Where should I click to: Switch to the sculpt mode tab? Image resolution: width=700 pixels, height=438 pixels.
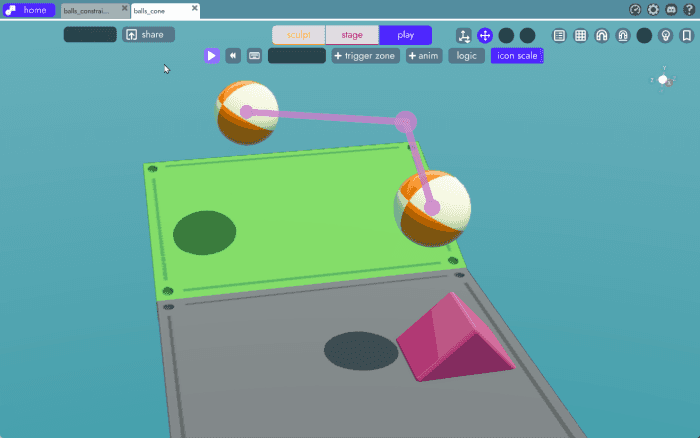pos(299,35)
